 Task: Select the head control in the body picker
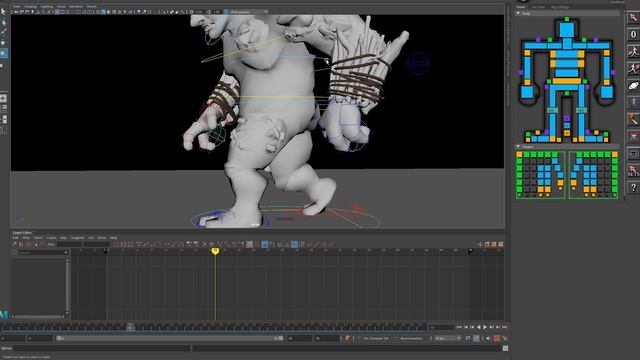(567, 30)
